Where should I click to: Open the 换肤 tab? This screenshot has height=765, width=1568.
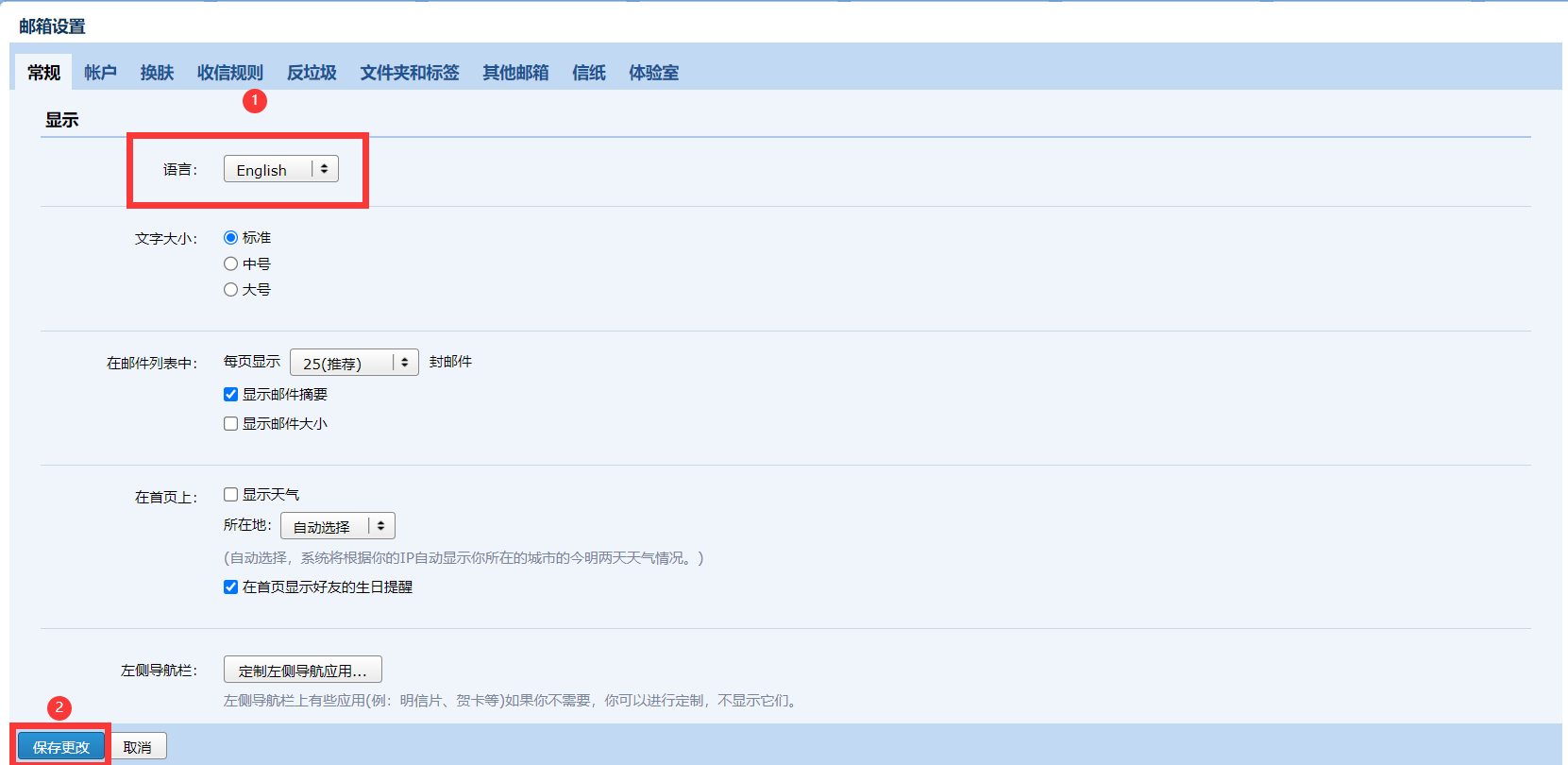pos(157,73)
